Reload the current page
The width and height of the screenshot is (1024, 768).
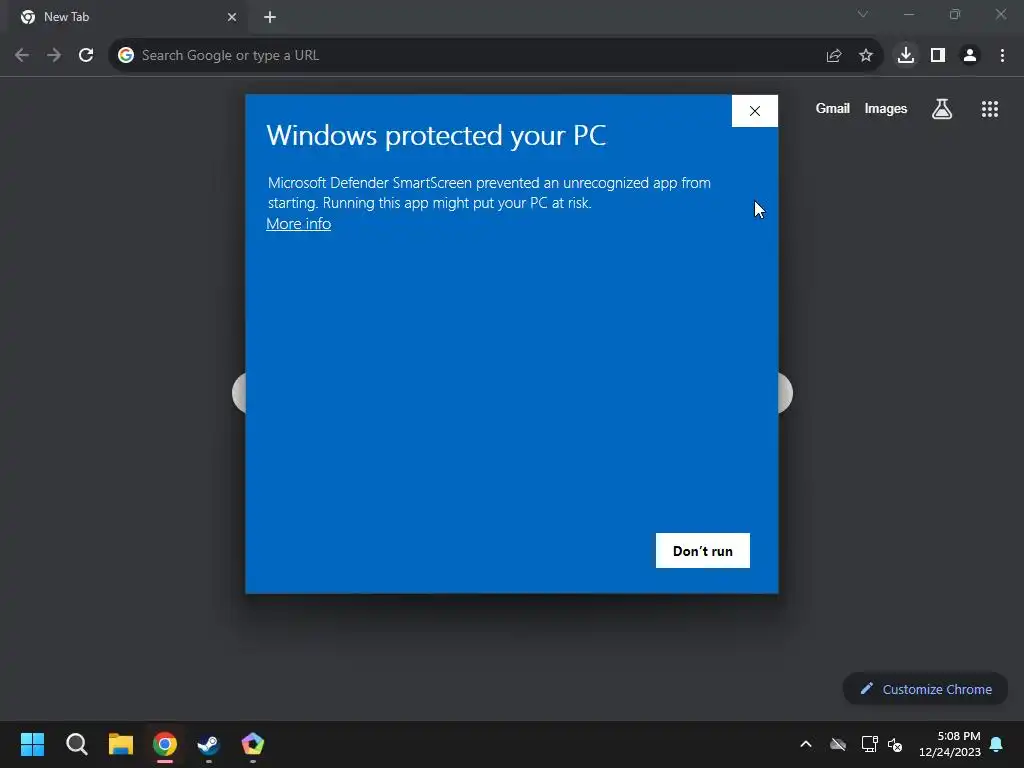coord(86,55)
